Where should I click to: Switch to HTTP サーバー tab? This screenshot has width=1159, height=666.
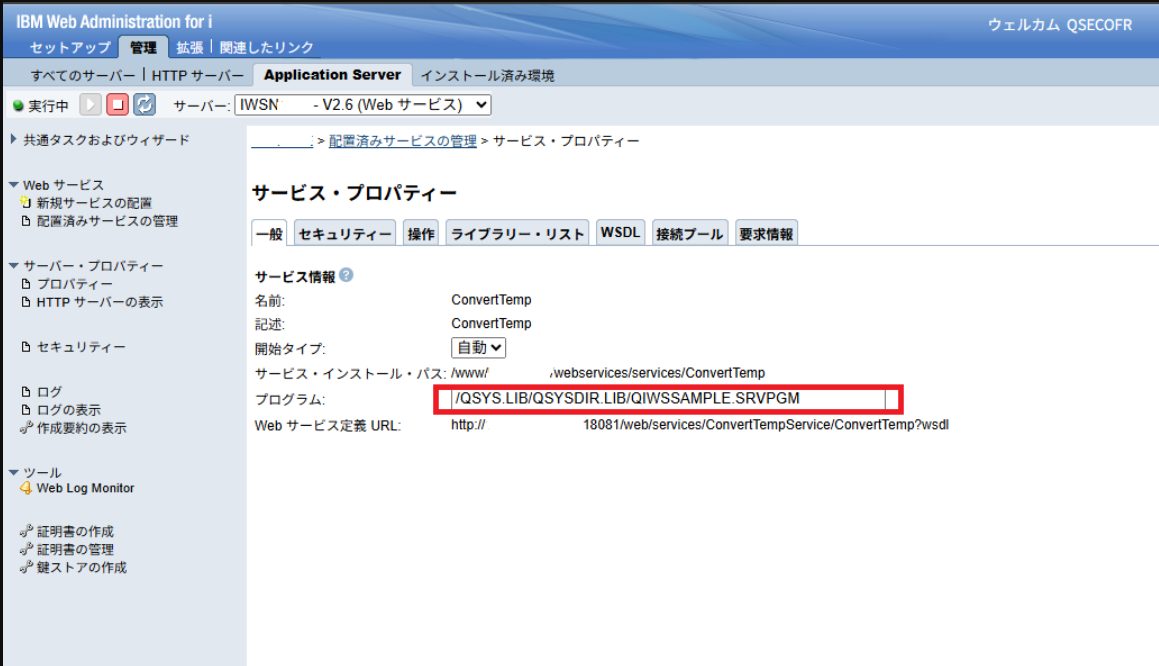197,75
